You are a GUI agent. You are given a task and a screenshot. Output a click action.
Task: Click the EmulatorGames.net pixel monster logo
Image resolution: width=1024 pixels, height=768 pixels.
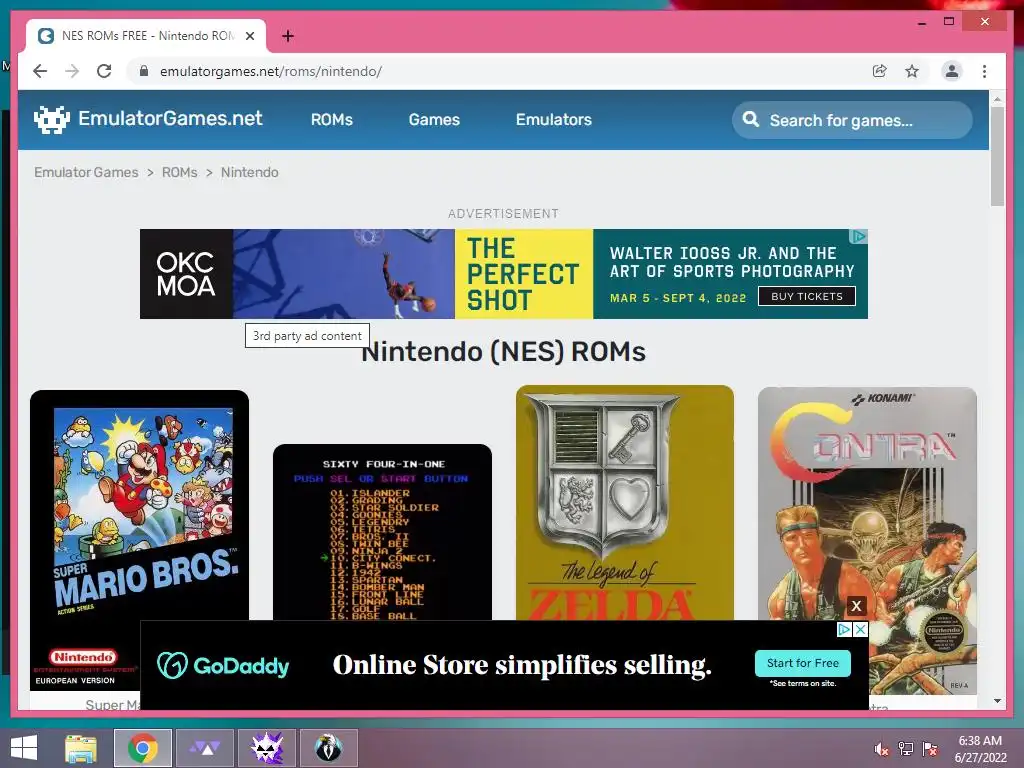tap(52, 120)
